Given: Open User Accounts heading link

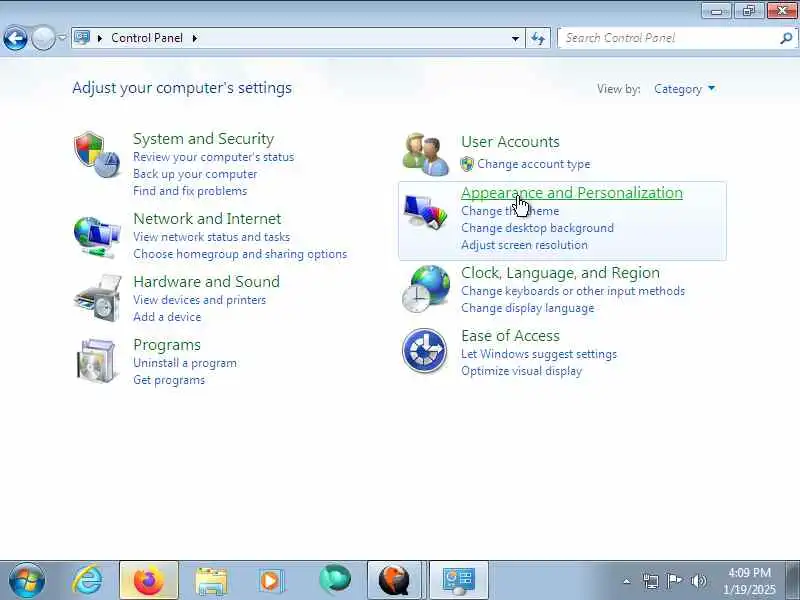Looking at the screenshot, I should point(510,142).
